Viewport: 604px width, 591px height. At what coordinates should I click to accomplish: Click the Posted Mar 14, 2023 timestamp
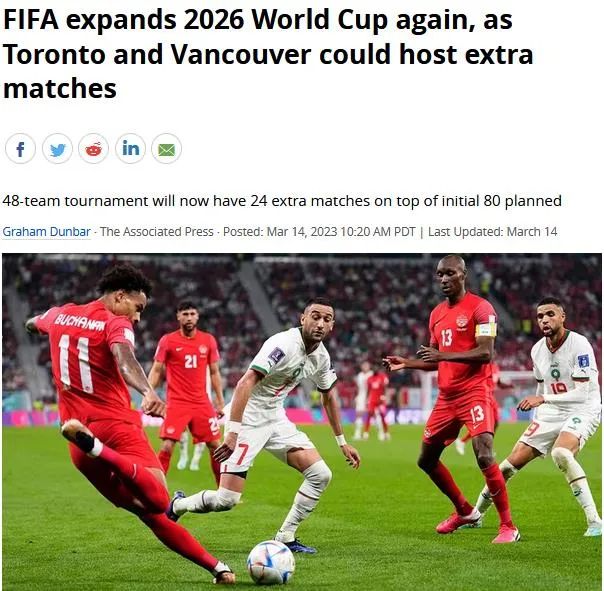coord(319,232)
